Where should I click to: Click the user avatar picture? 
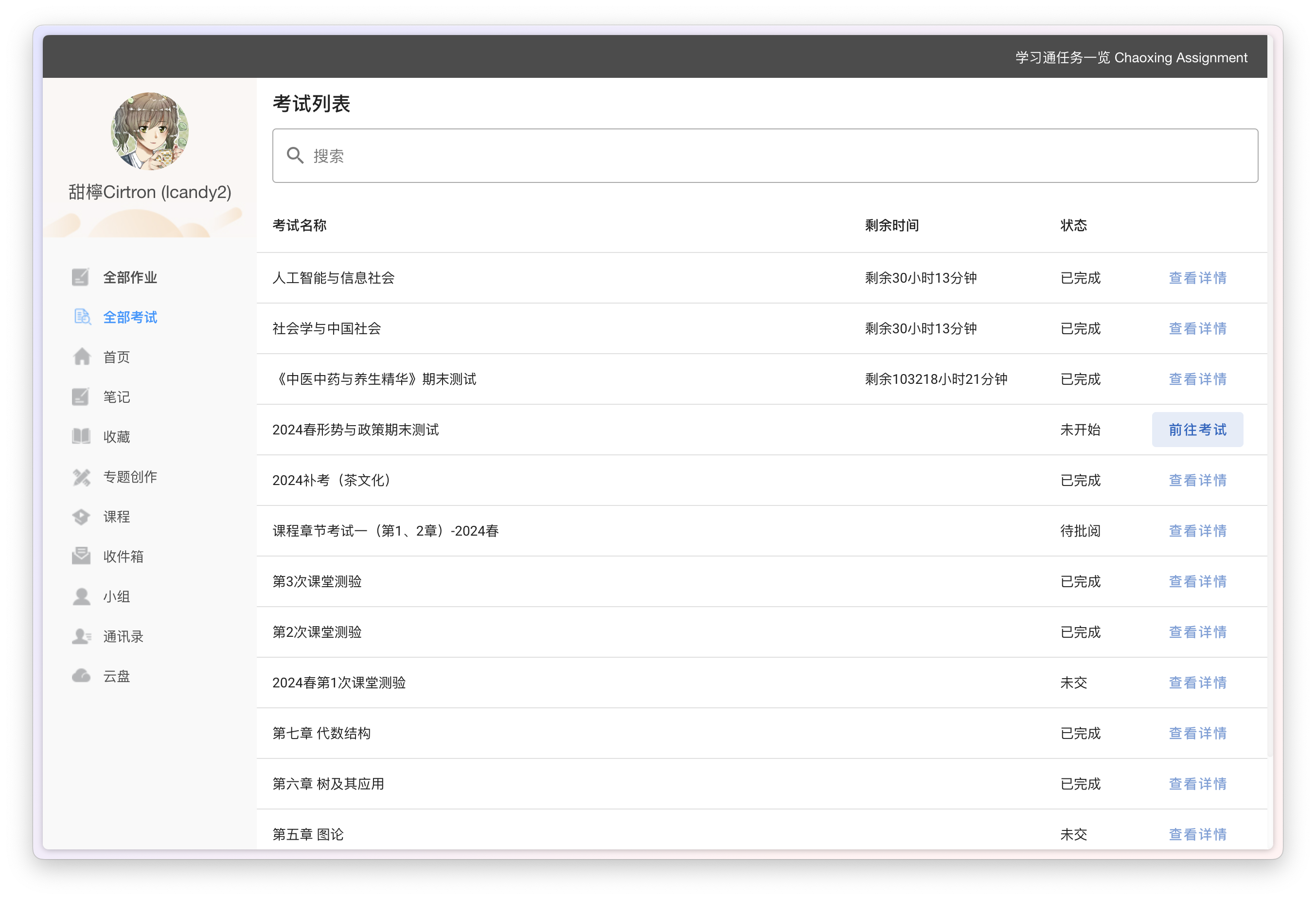[x=149, y=131]
